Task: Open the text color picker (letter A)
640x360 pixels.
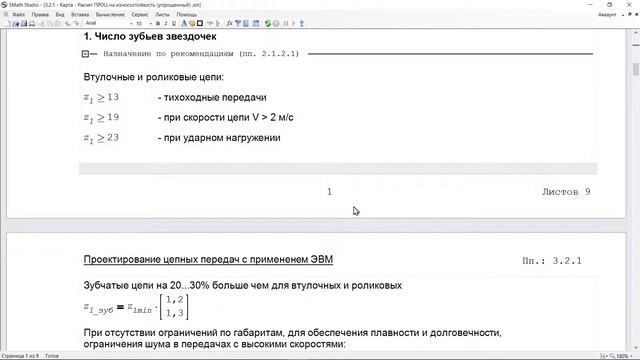Action: [x=184, y=24]
